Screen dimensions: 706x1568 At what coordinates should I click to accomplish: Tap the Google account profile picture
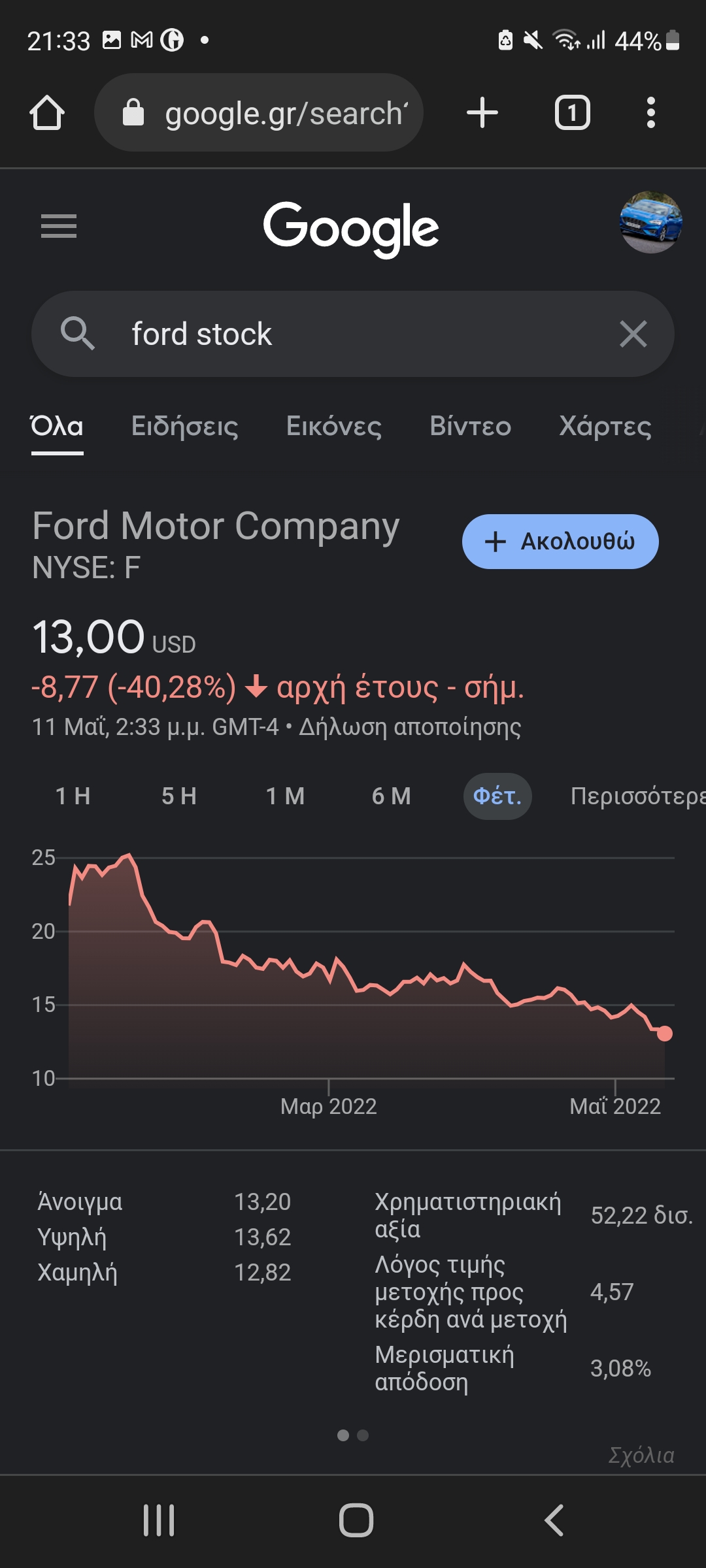tap(650, 223)
